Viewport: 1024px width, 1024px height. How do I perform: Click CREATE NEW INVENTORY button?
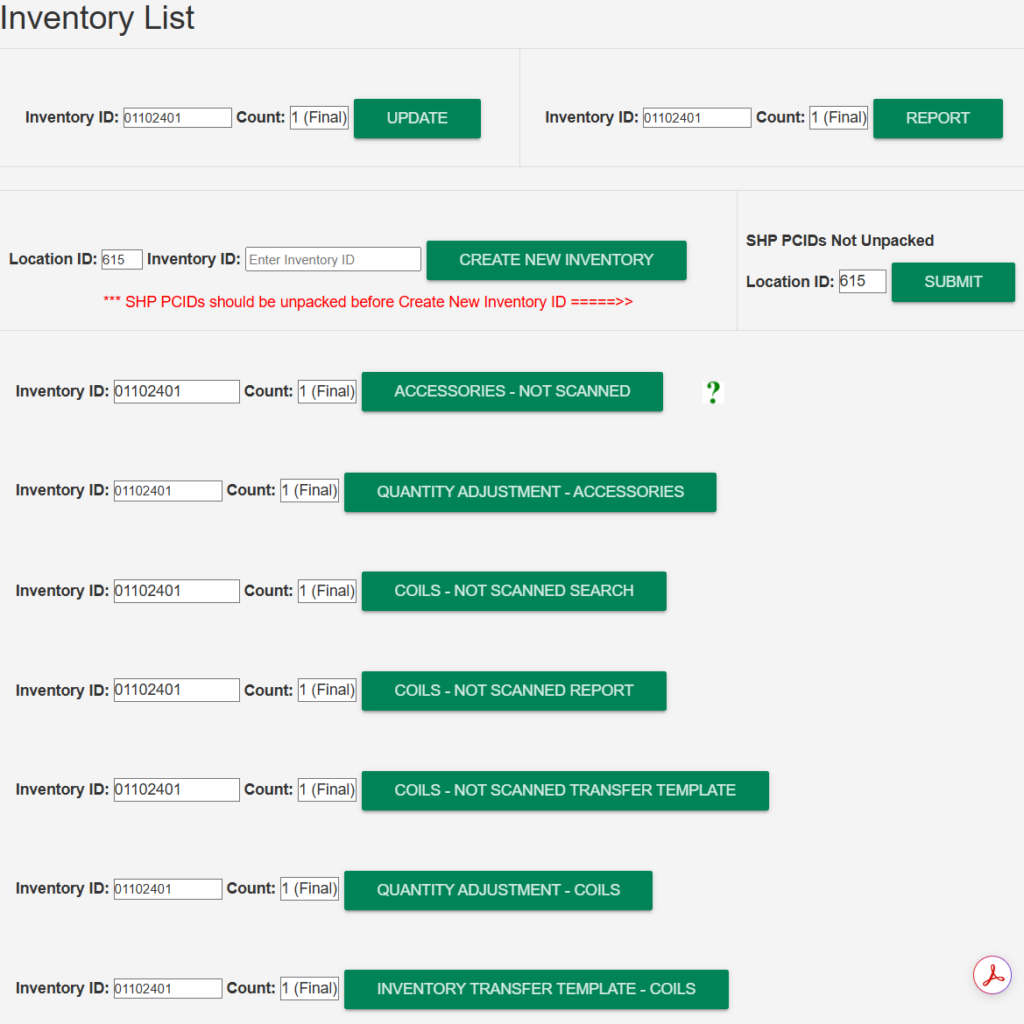click(556, 260)
